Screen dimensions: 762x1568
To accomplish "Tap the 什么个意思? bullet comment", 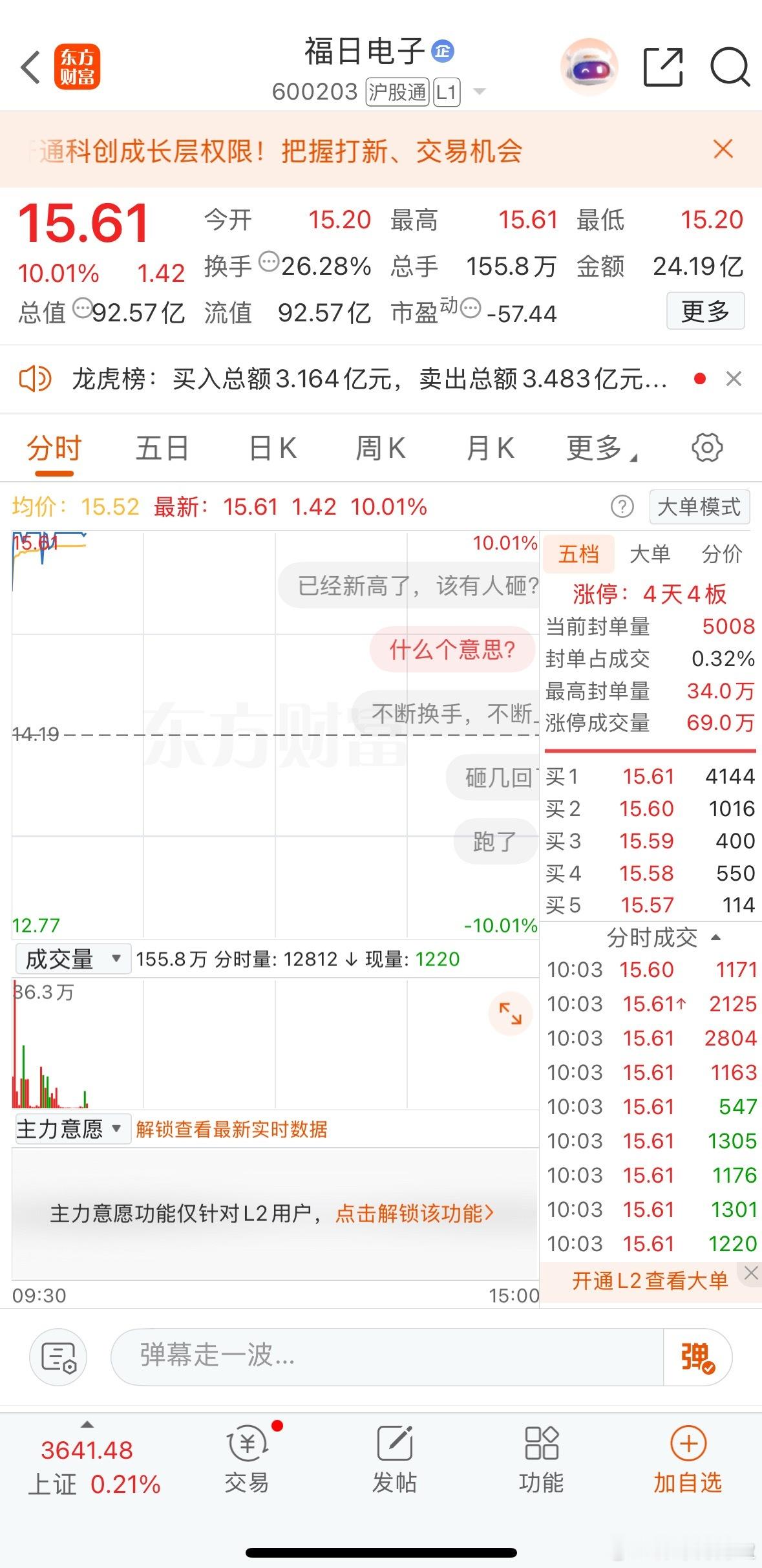I will [x=452, y=649].
